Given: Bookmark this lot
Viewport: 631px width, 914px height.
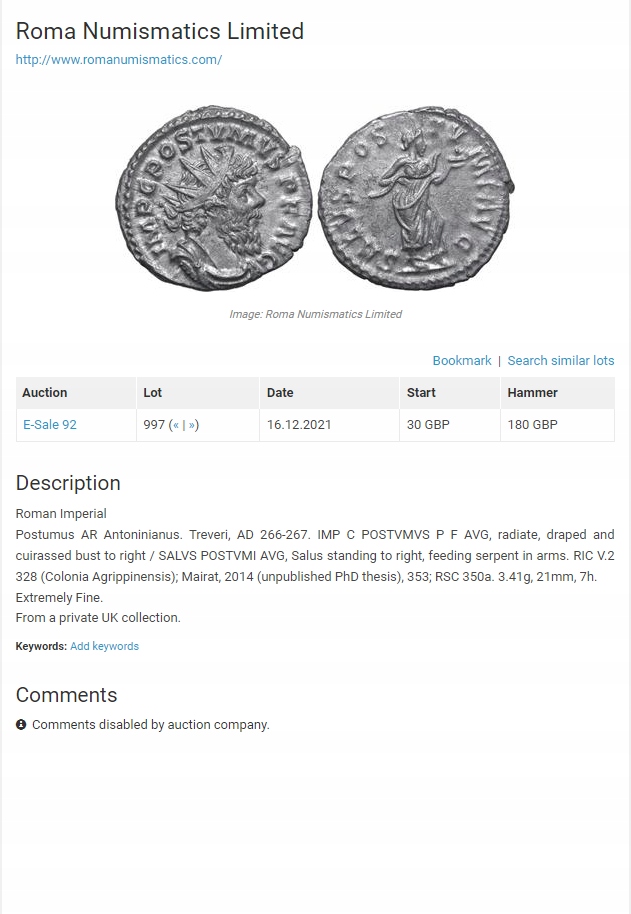Looking at the screenshot, I should pos(461,360).
